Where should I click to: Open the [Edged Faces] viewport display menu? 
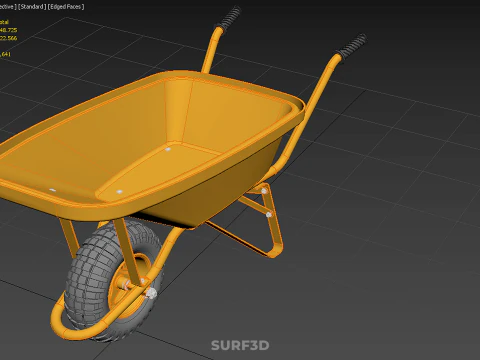pos(66,6)
